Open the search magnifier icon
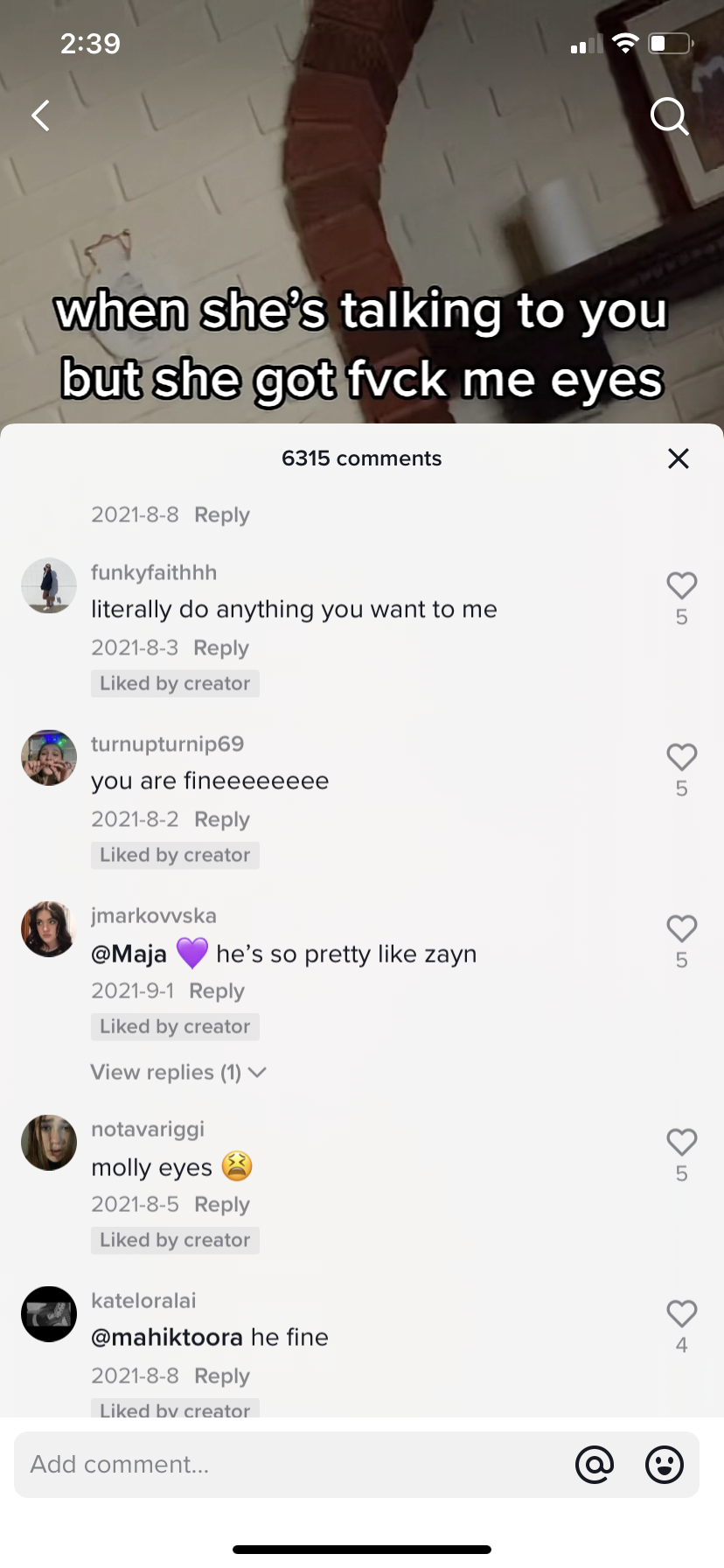The height and width of the screenshot is (1568, 724). 670,115
